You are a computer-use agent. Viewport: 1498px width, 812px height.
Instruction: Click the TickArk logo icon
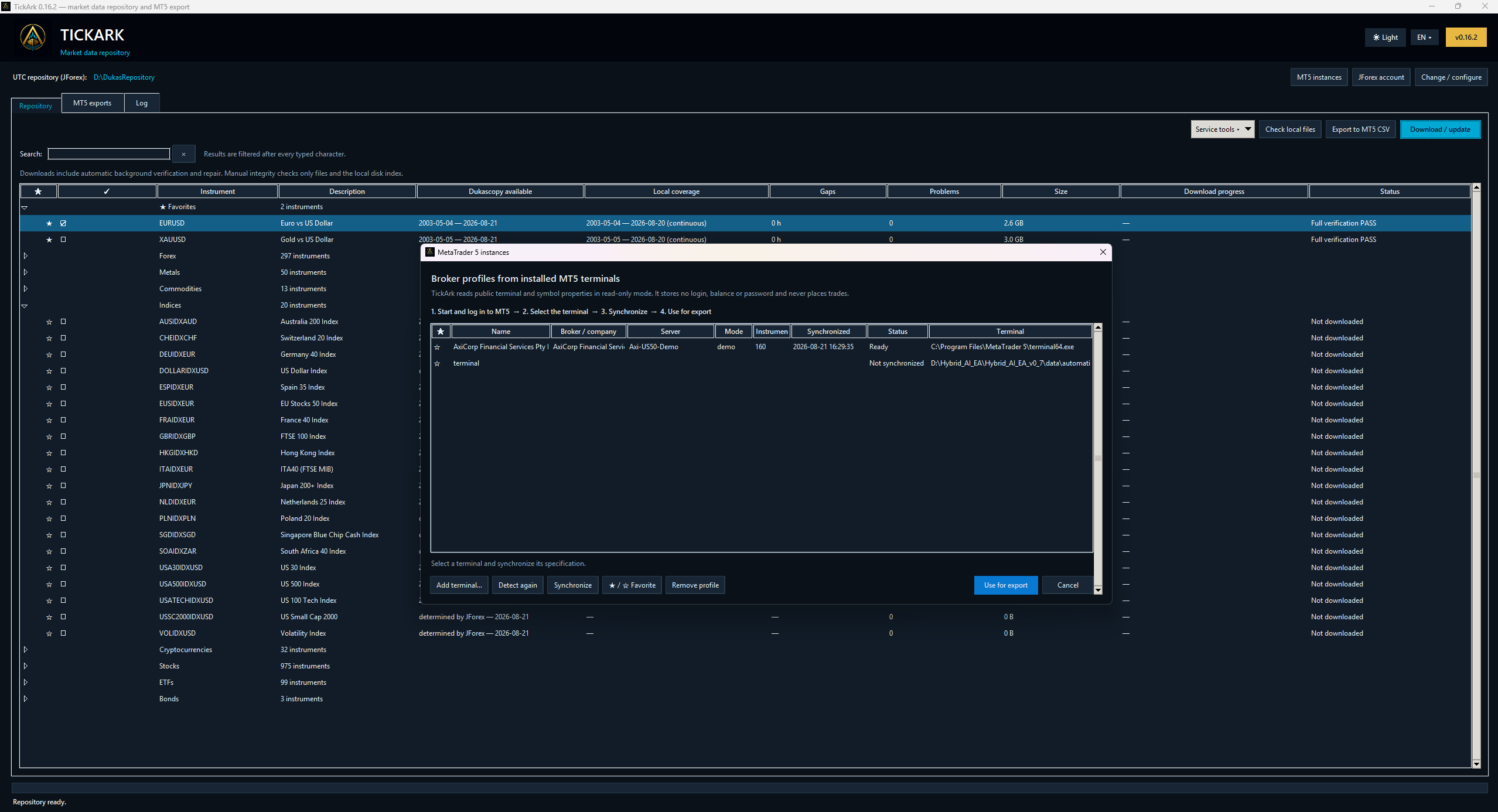coord(33,37)
